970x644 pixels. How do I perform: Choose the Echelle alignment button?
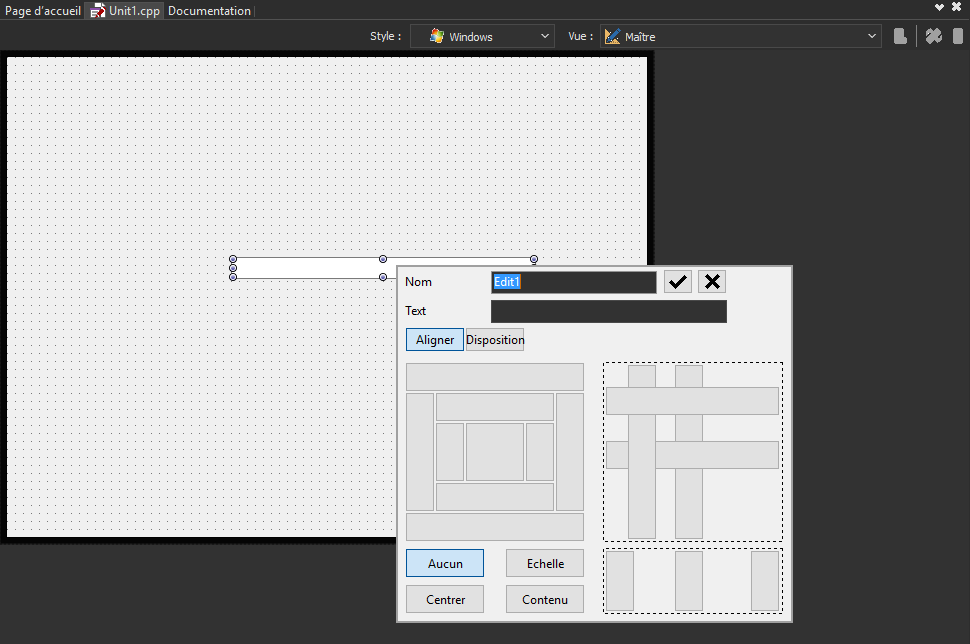pyautogui.click(x=545, y=564)
